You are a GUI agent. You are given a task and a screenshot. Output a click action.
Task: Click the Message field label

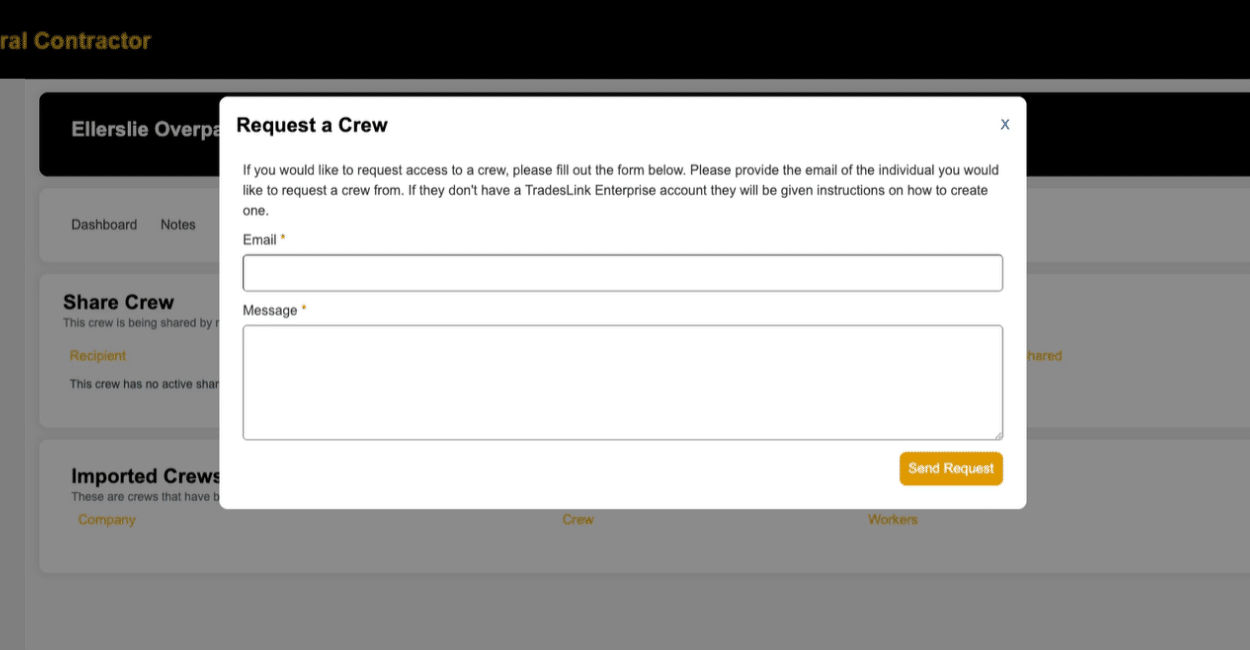pos(270,310)
